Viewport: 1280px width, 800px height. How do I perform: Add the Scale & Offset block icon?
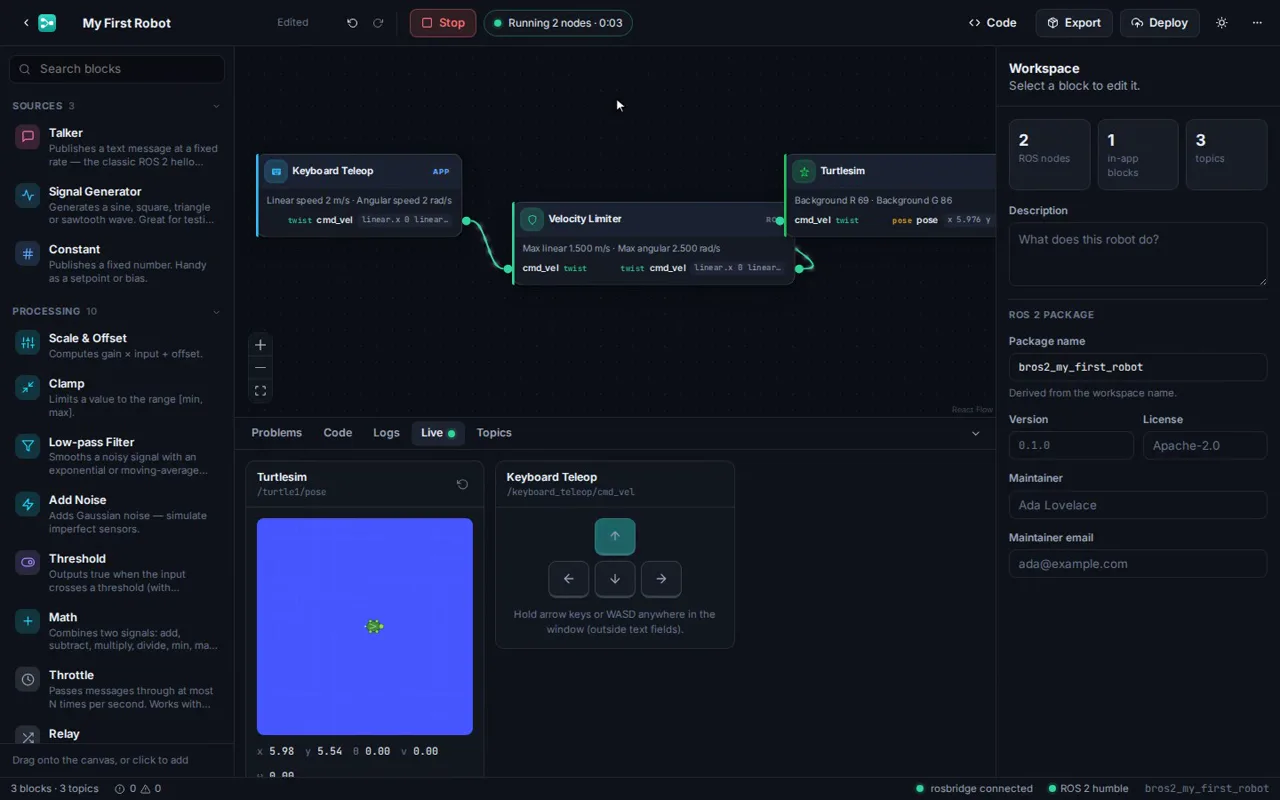[x=28, y=342]
